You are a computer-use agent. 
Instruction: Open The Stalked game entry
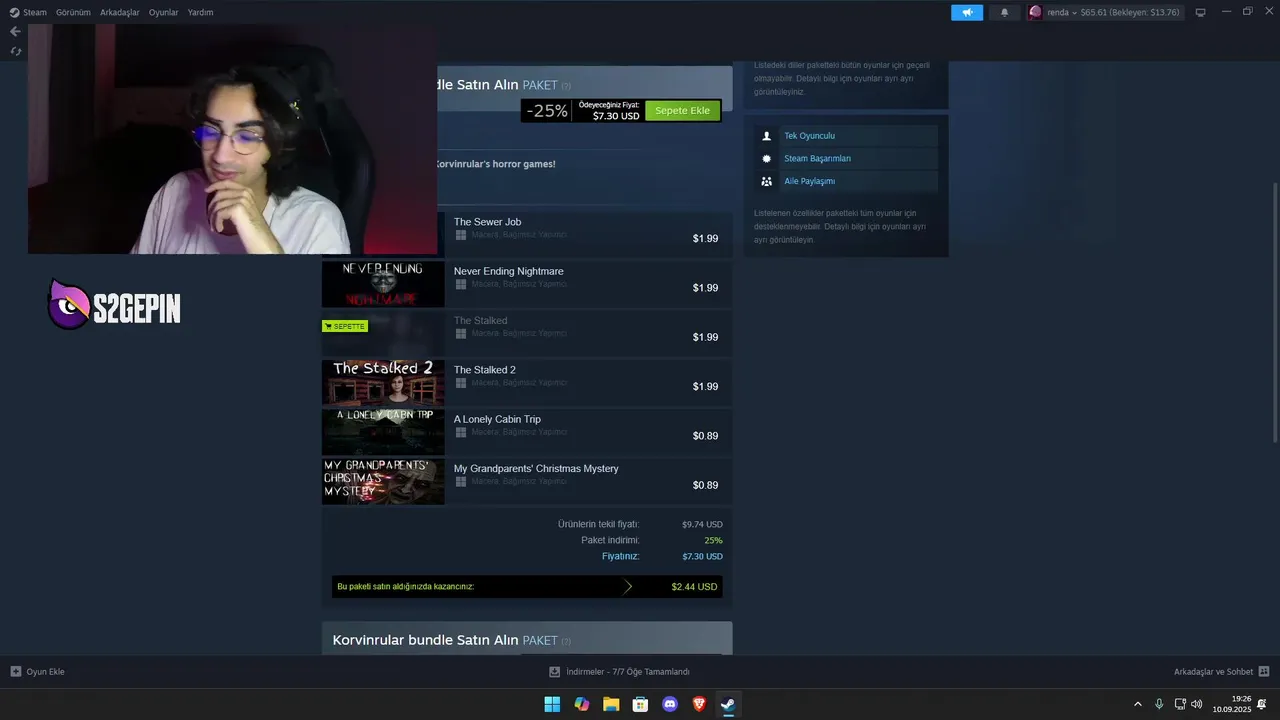(527, 333)
